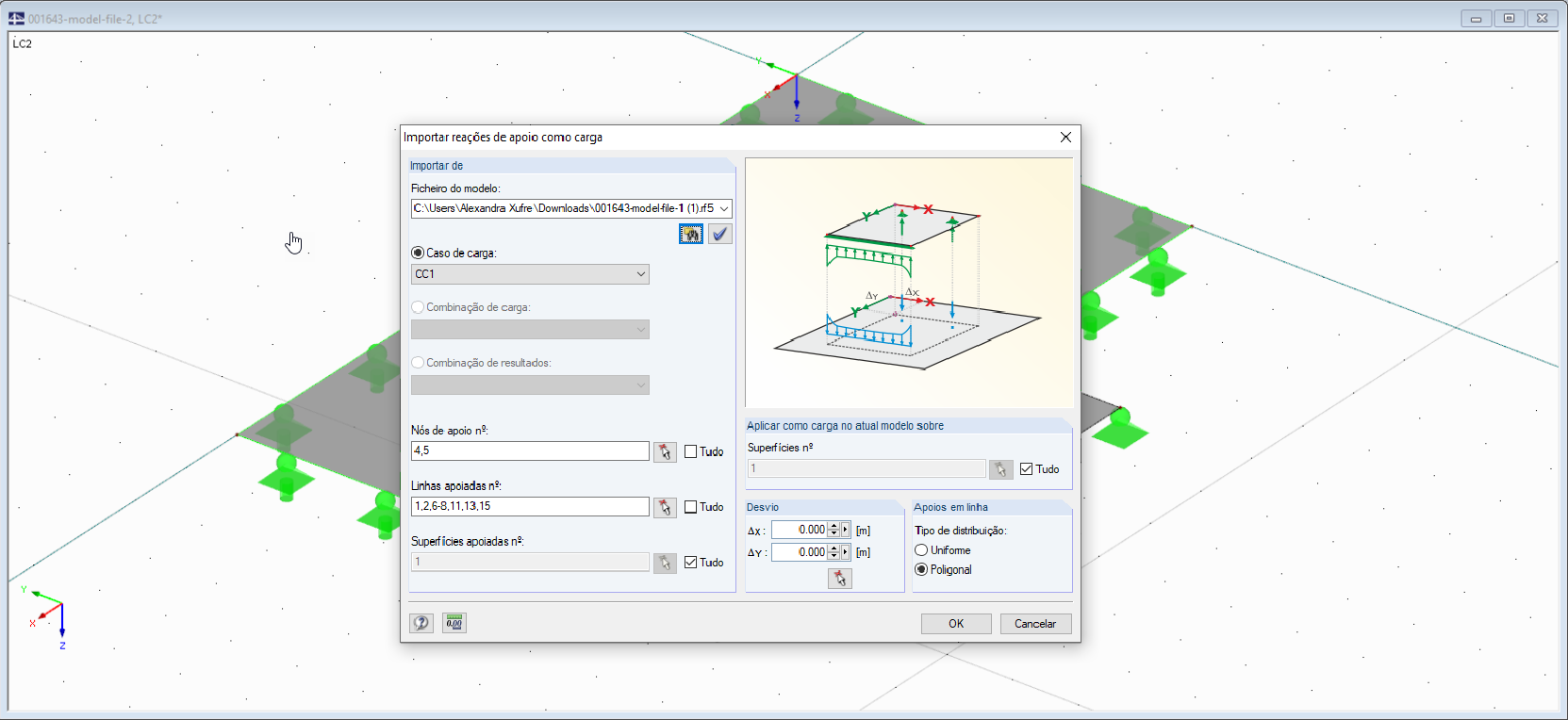This screenshot has width=1568, height=720.
Task: Pick supported lines graphically with the selector icon
Action: point(665,507)
